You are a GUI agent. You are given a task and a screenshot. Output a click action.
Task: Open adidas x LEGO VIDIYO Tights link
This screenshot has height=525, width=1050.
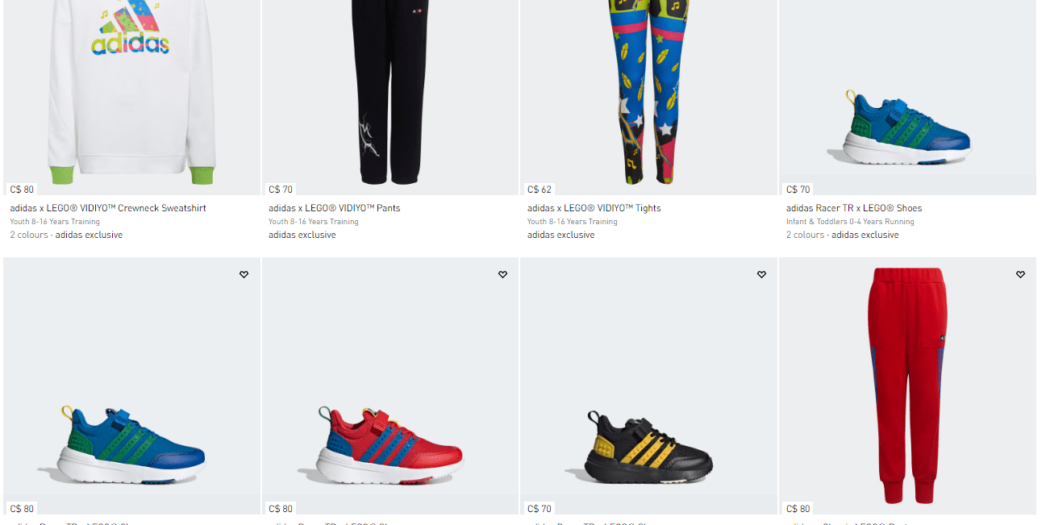(594, 208)
